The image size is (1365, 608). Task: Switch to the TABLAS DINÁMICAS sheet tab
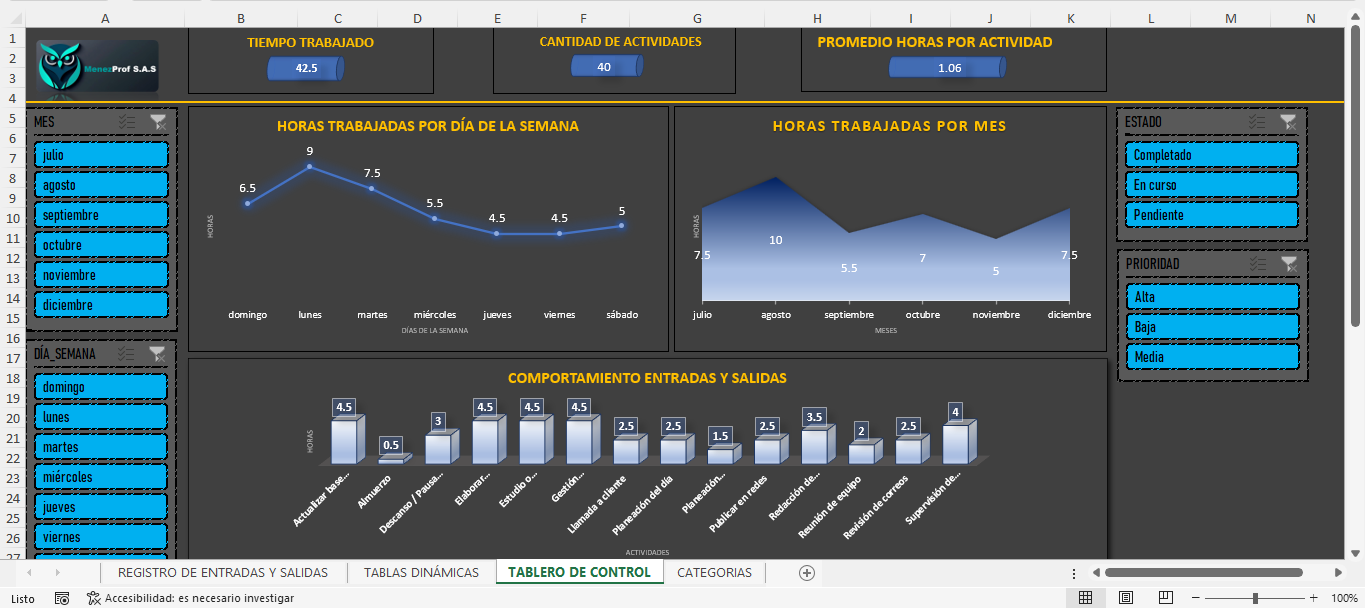421,573
